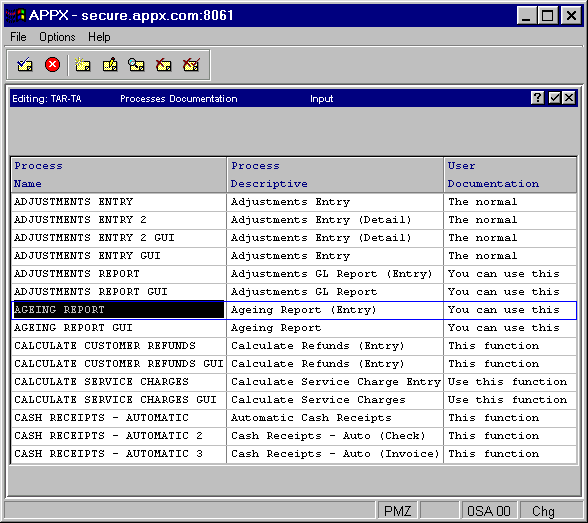Click the delete-with-checkmark record toolbar icon

coord(191,65)
